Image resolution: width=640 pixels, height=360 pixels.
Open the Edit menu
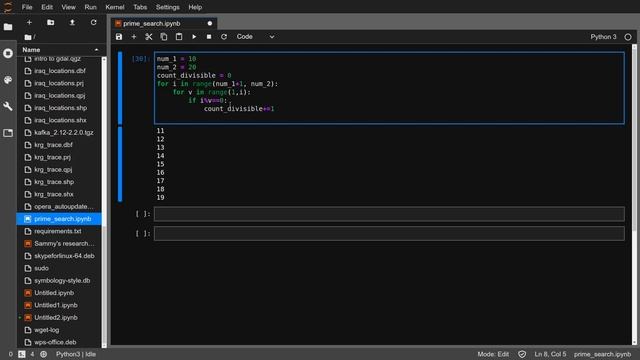(x=47, y=7)
